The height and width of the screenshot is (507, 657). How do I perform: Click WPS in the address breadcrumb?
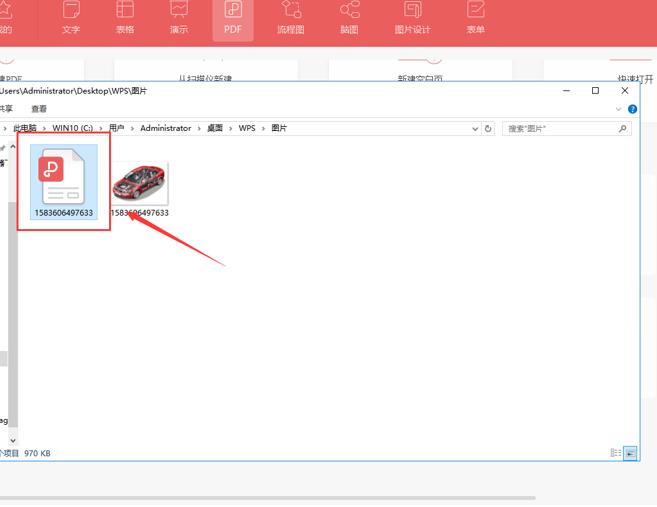[x=247, y=128]
